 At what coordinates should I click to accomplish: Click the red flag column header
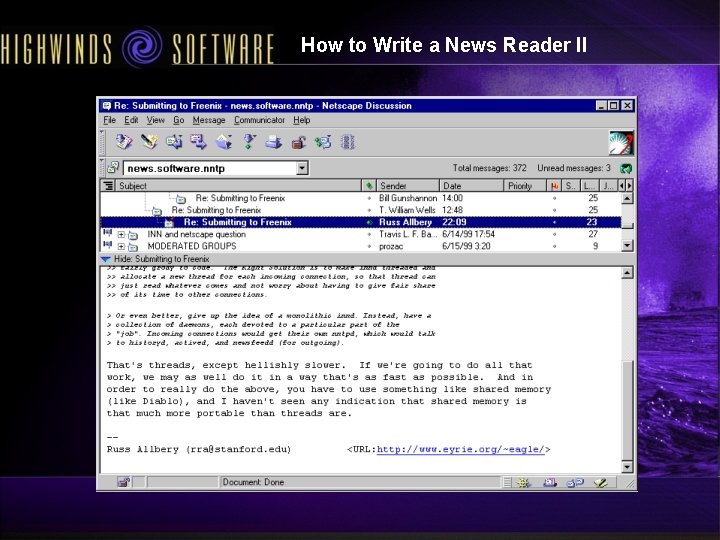554,186
